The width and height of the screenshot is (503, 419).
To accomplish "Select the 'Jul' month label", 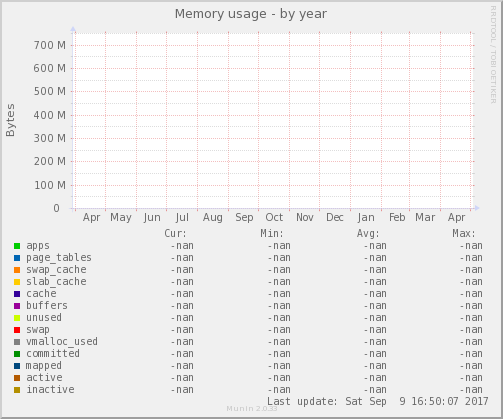I will pos(182,218).
